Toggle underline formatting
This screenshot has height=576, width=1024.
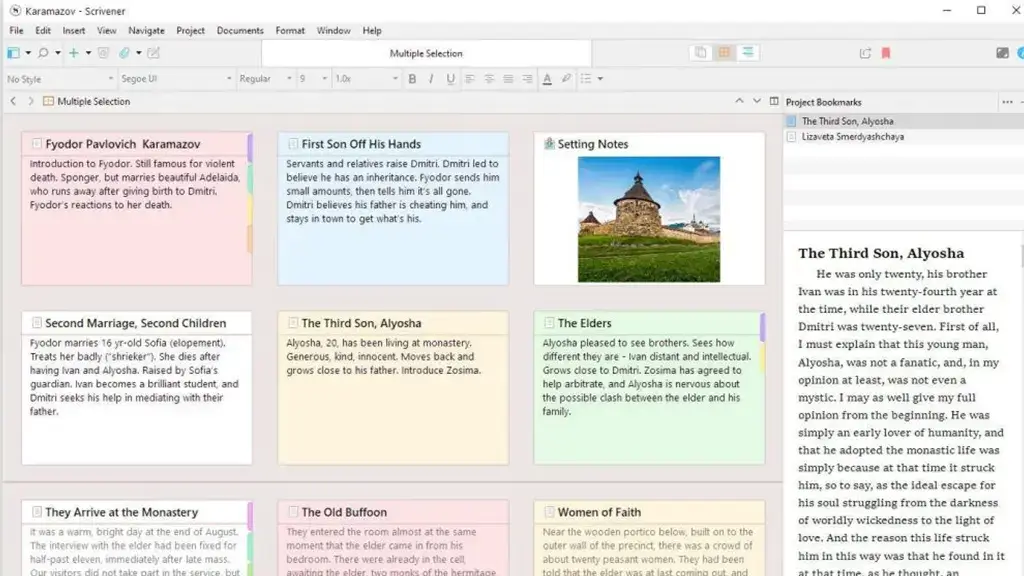pos(450,78)
